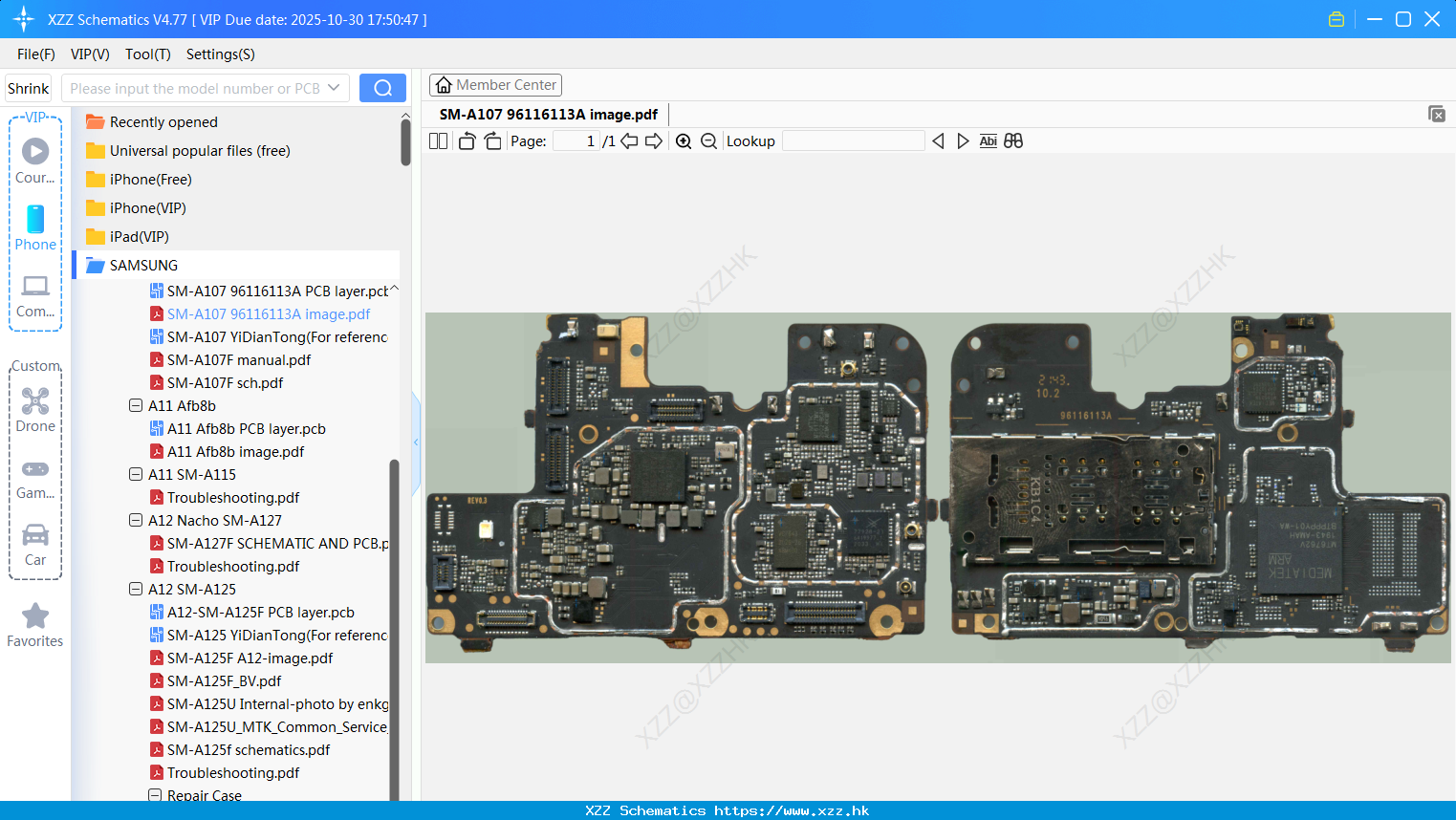
Task: Select the Phone category icon
Action: [x=35, y=228]
